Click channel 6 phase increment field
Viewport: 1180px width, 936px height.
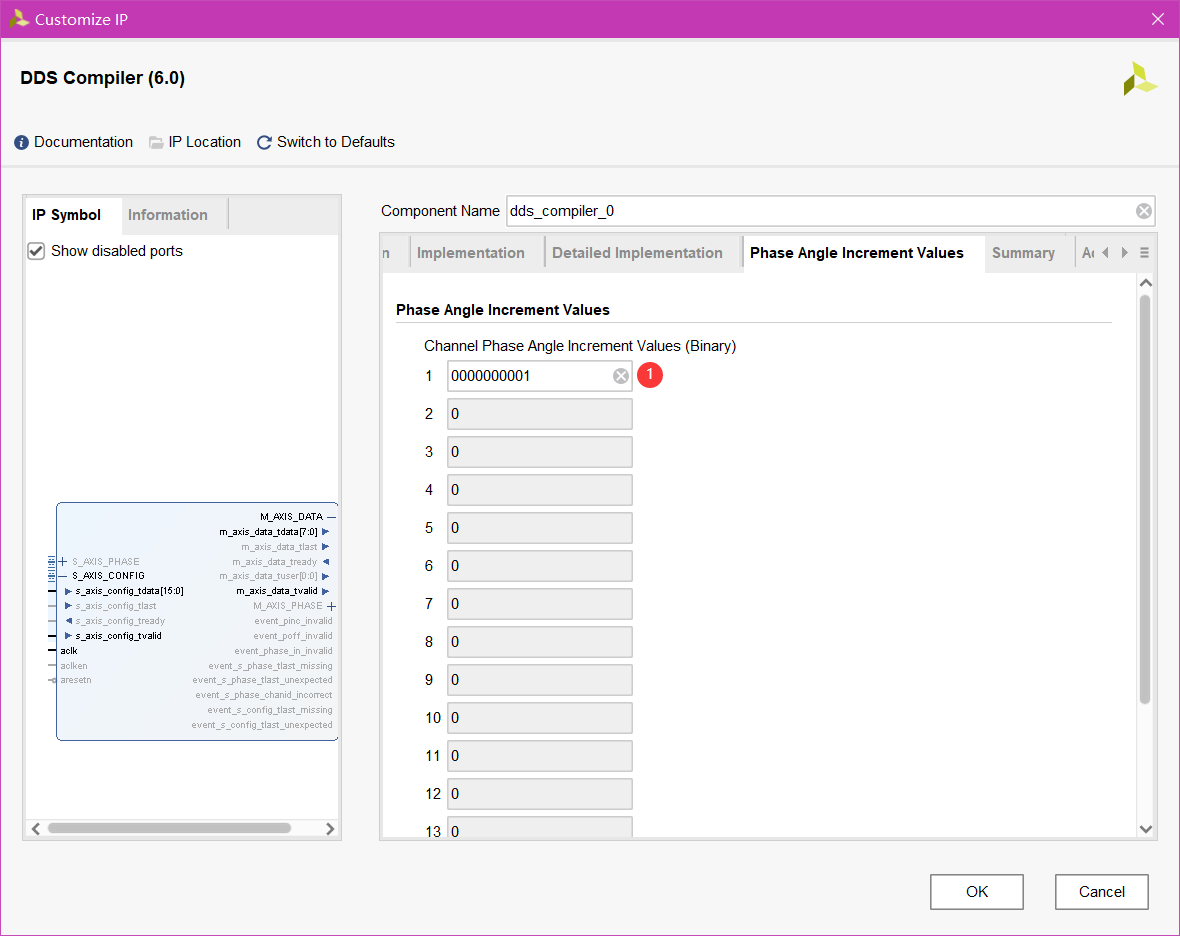pos(540,566)
